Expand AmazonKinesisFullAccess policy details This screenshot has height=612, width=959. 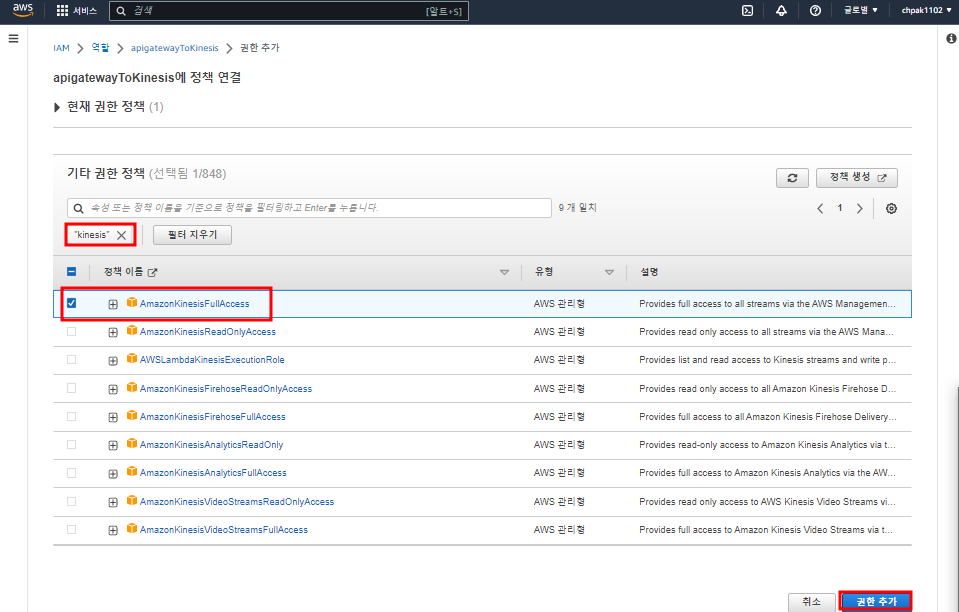point(113,304)
